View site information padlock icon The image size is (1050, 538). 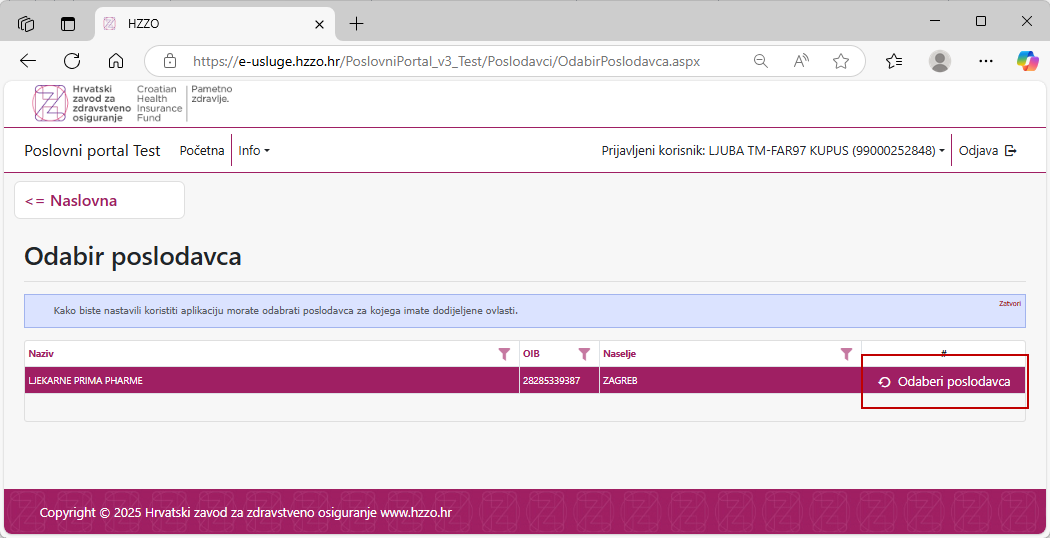170,61
